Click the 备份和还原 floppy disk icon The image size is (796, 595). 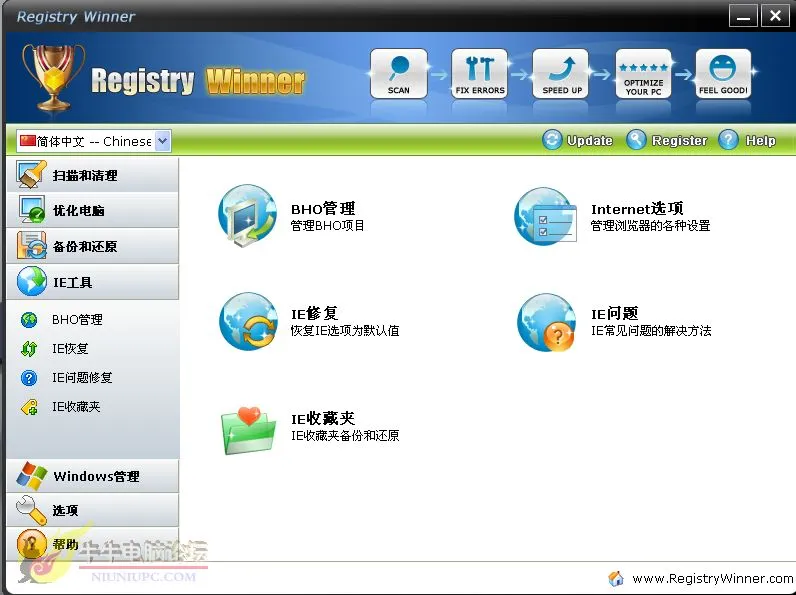pyautogui.click(x=31, y=245)
